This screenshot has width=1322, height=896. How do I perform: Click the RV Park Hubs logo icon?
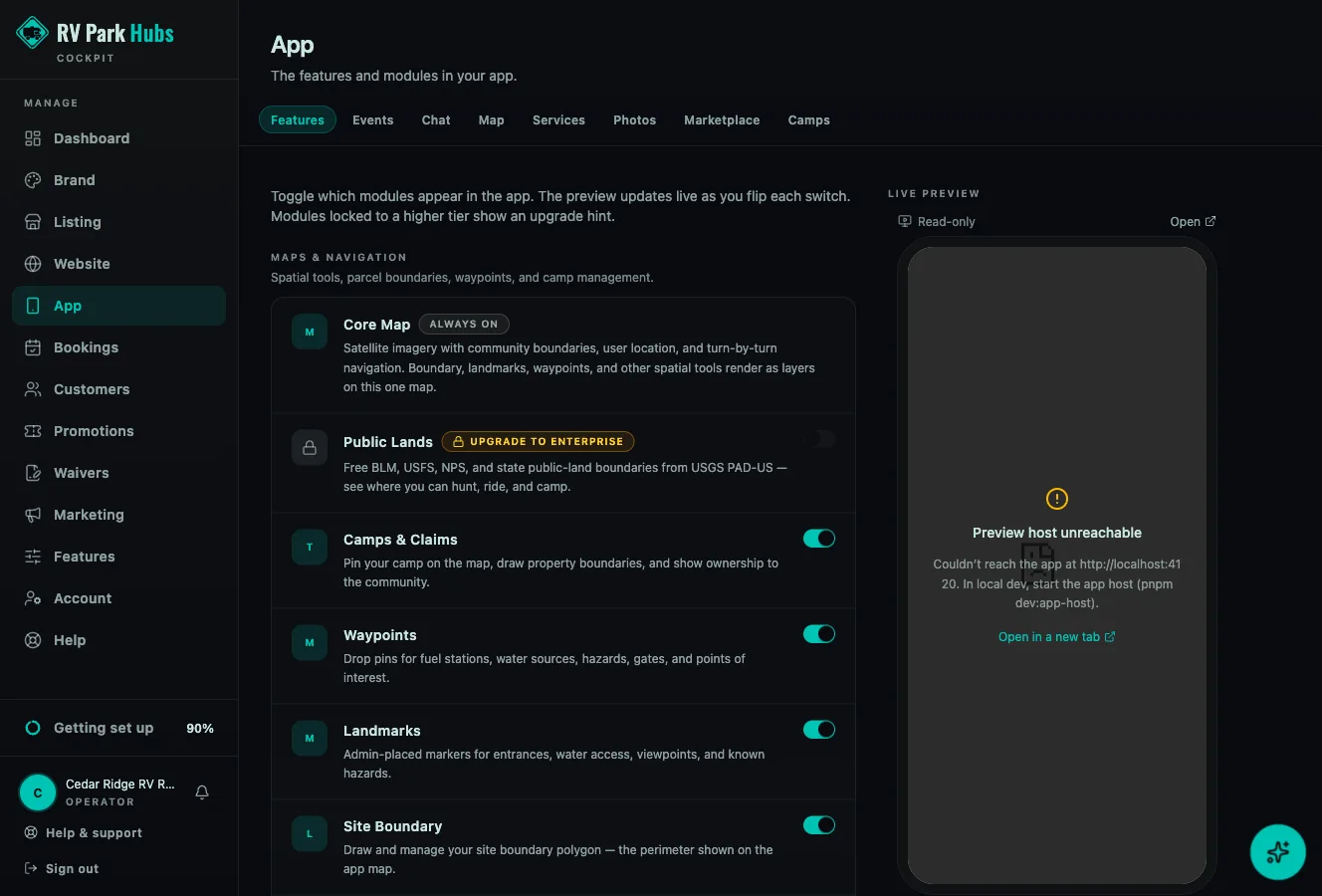coord(33,33)
